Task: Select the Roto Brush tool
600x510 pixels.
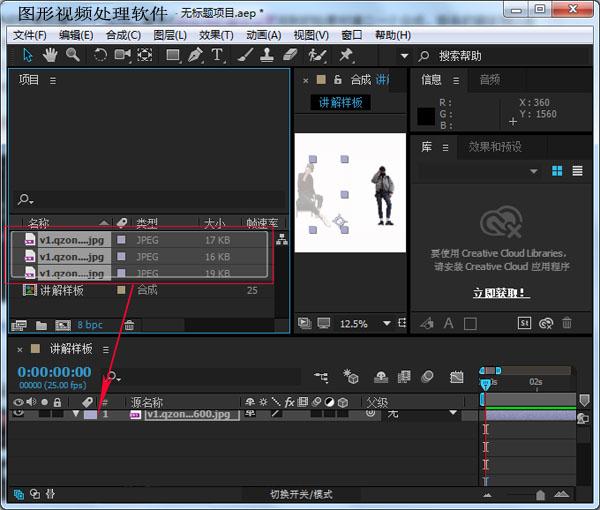Action: click(318, 56)
